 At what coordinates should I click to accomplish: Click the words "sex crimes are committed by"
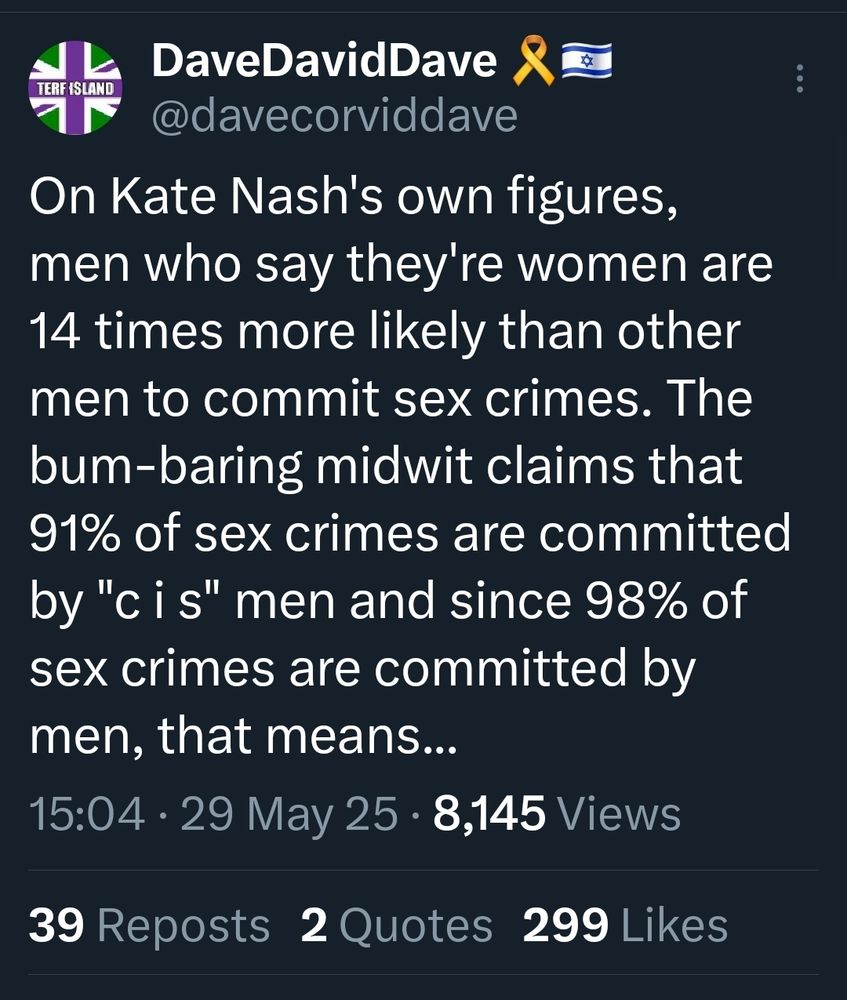pos(361,670)
